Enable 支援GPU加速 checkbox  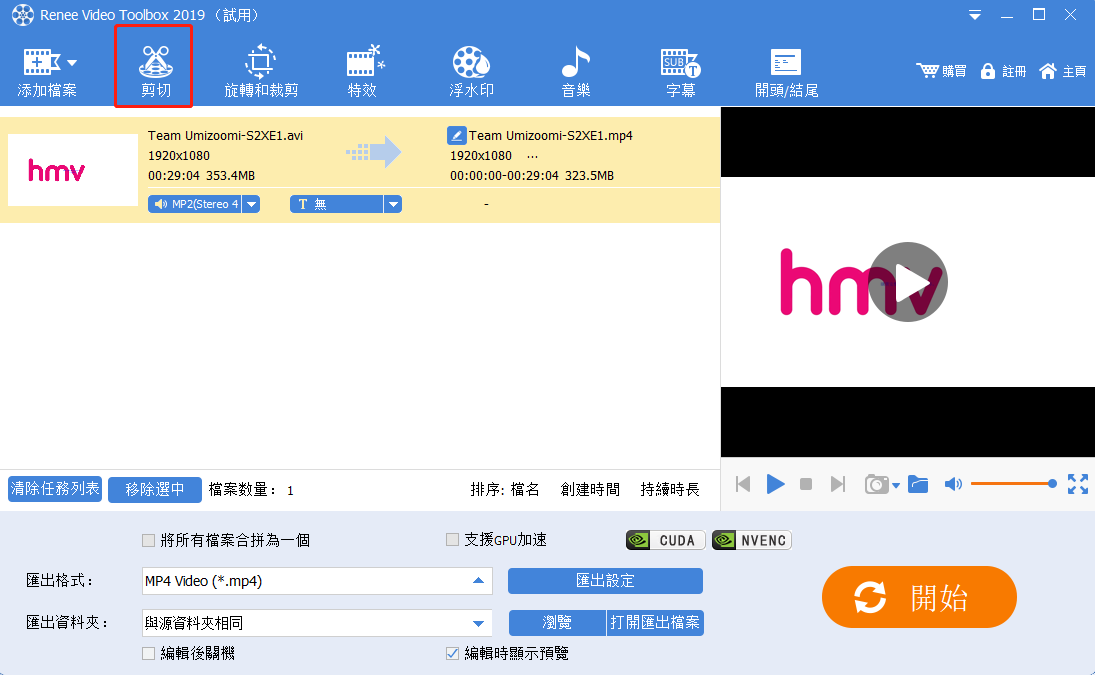click(453, 540)
